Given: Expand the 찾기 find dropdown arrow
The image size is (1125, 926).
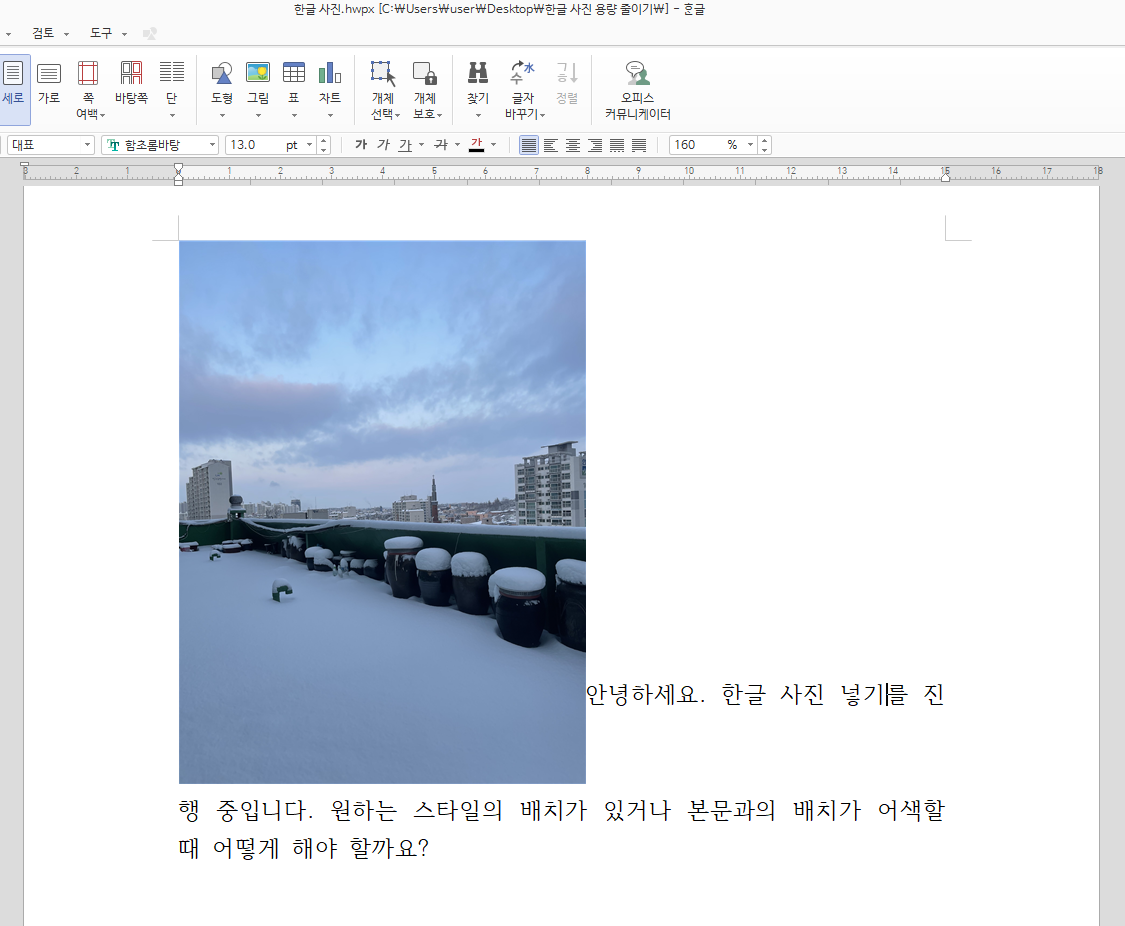Looking at the screenshot, I should [479, 115].
